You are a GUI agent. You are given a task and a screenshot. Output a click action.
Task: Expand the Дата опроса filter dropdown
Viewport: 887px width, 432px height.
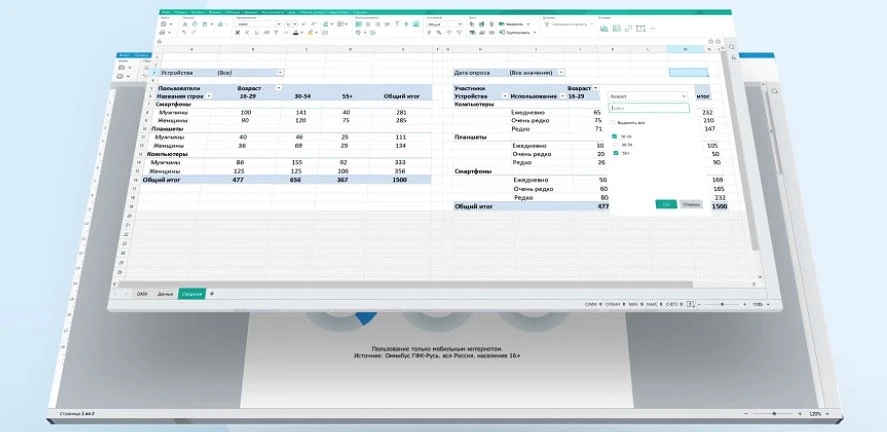560,72
